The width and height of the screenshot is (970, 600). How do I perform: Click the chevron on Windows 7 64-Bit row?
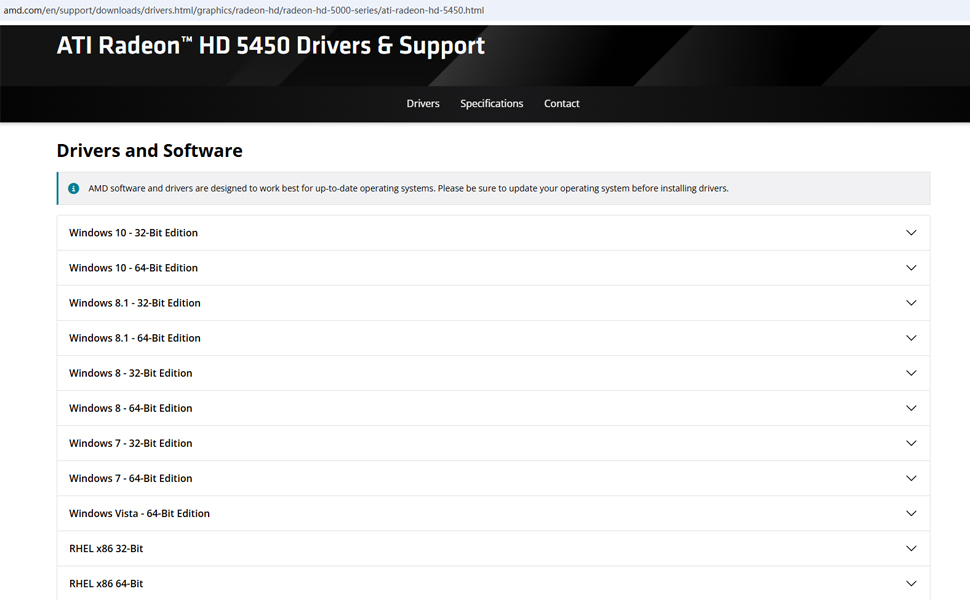pyautogui.click(x=910, y=478)
